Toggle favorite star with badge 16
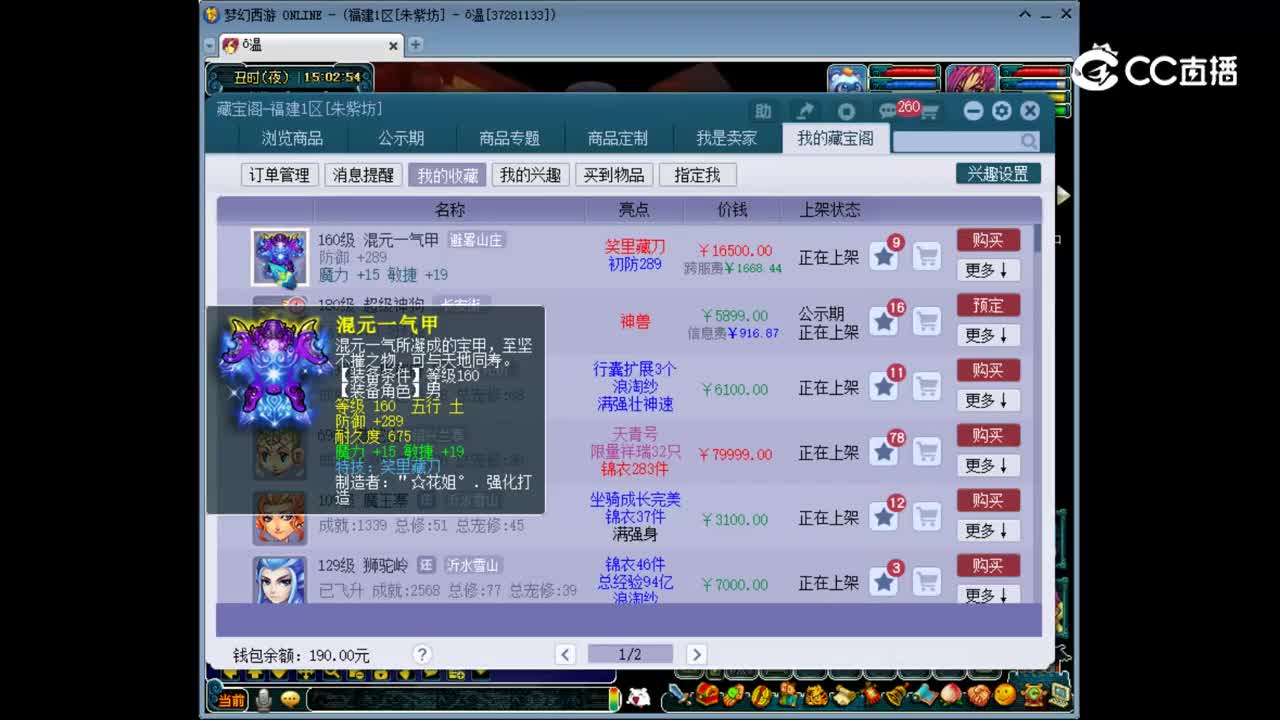The height and width of the screenshot is (720, 1280). coord(883,321)
